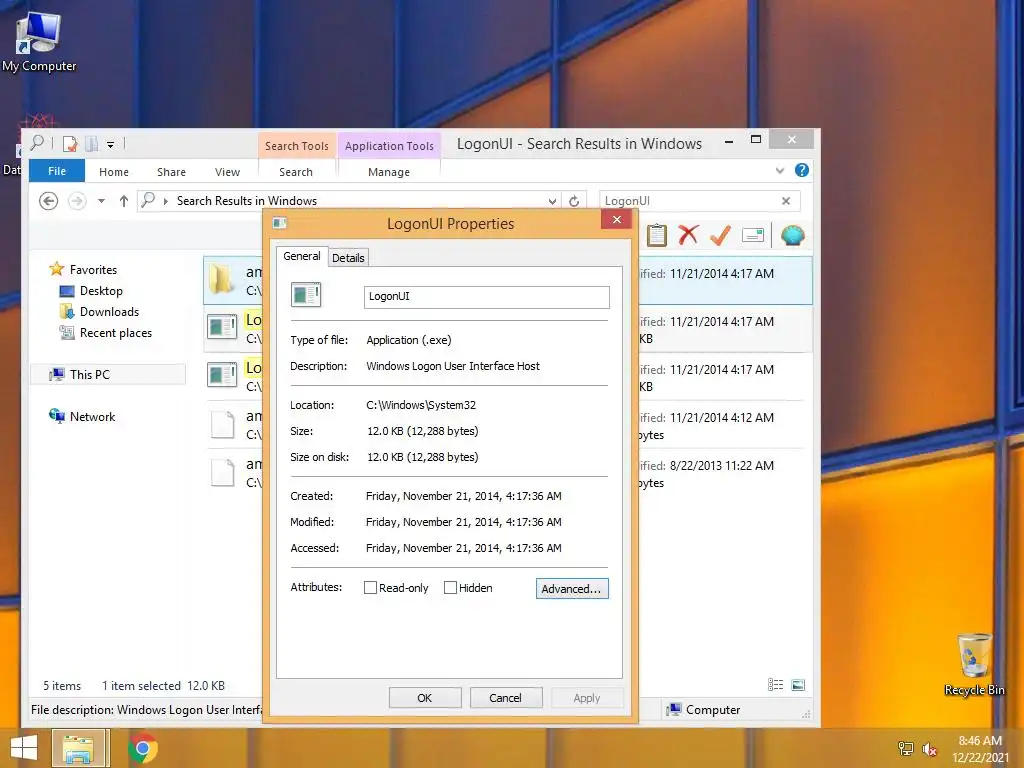1024x768 pixels.
Task: Switch to large icons view layout icon
Action: click(x=797, y=684)
